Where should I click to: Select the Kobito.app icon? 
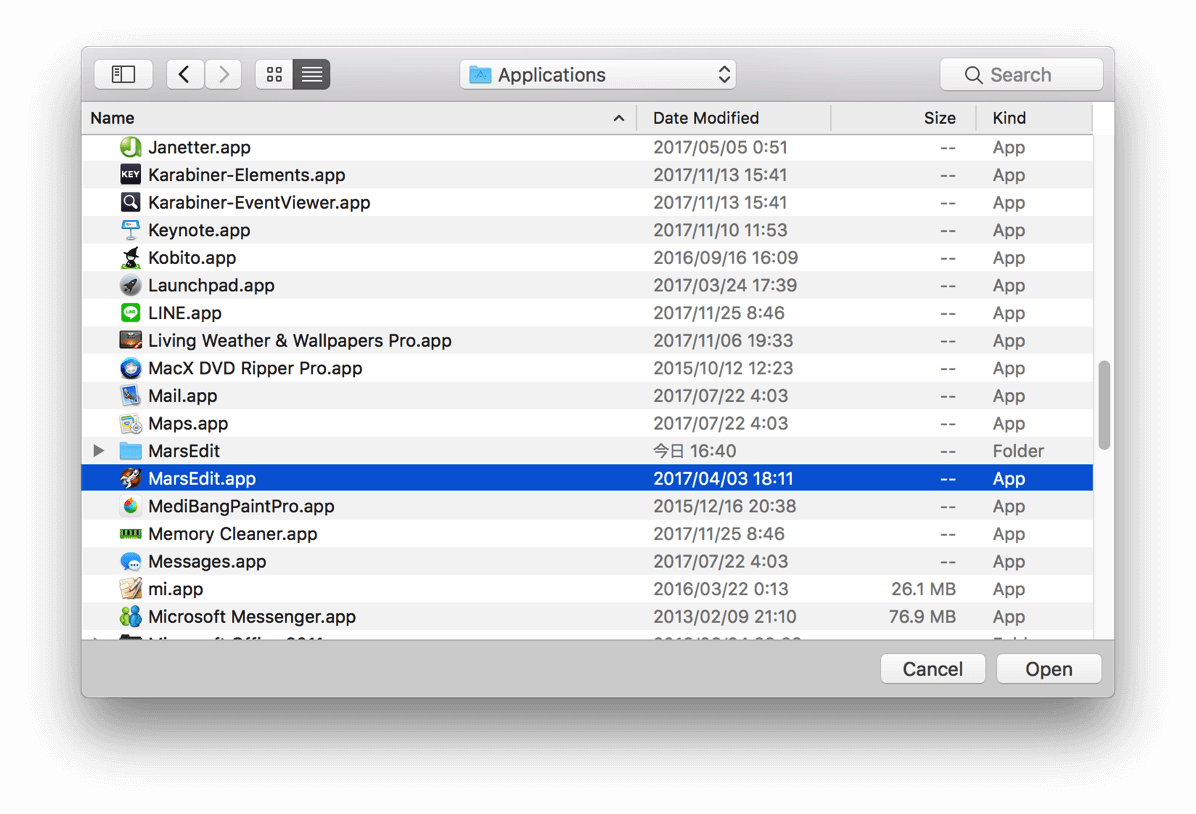click(130, 258)
